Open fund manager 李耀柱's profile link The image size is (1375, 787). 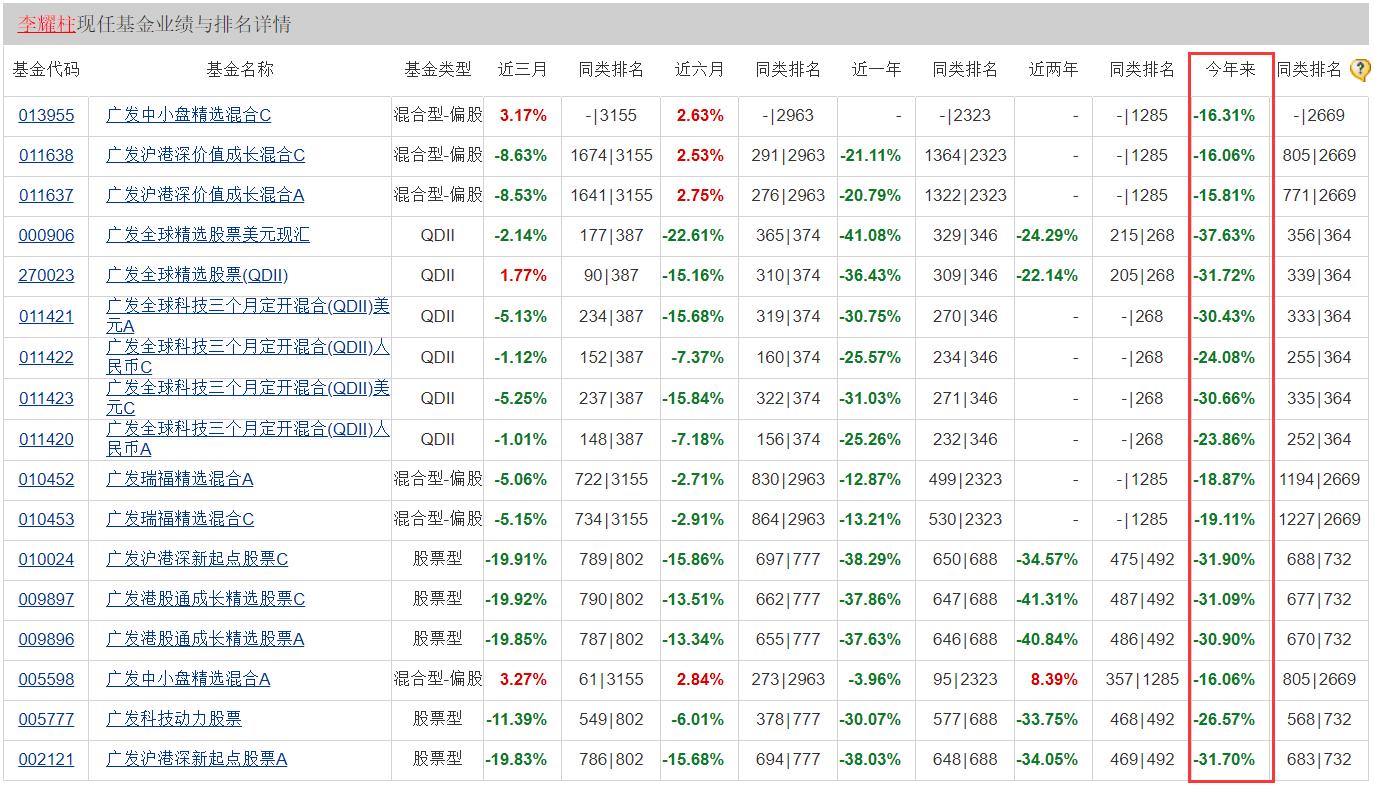click(x=44, y=24)
